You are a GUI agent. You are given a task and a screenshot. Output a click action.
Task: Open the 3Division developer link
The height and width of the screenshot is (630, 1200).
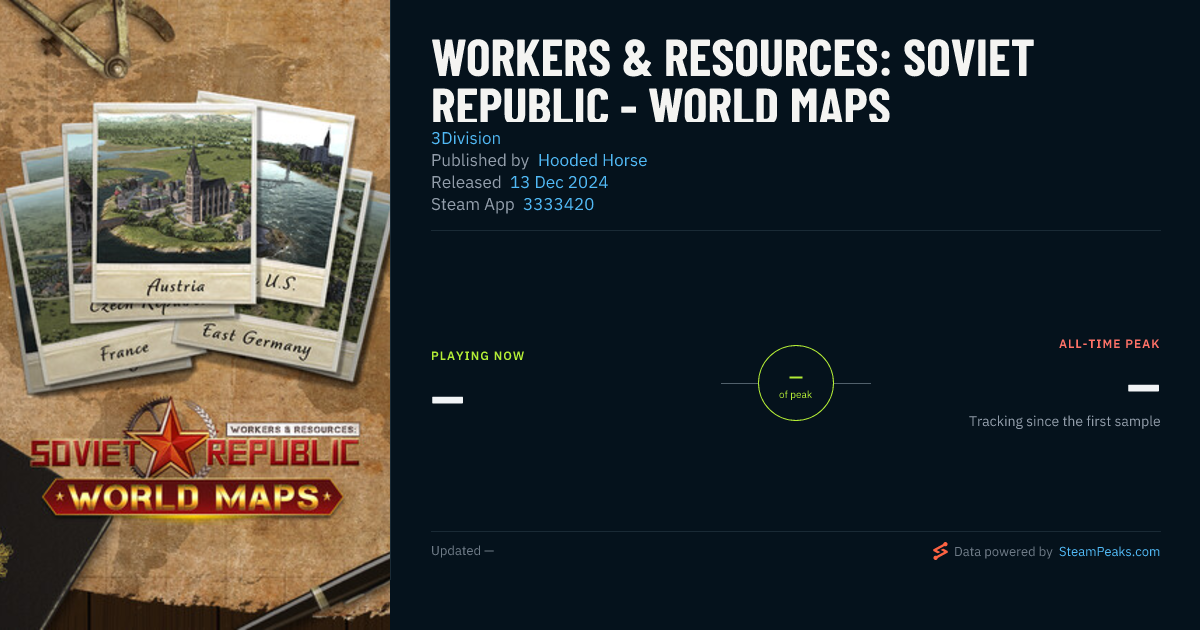466,138
